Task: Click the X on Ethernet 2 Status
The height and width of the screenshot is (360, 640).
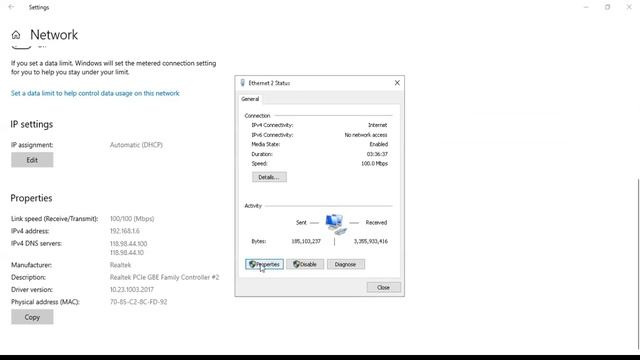Action: [x=397, y=83]
